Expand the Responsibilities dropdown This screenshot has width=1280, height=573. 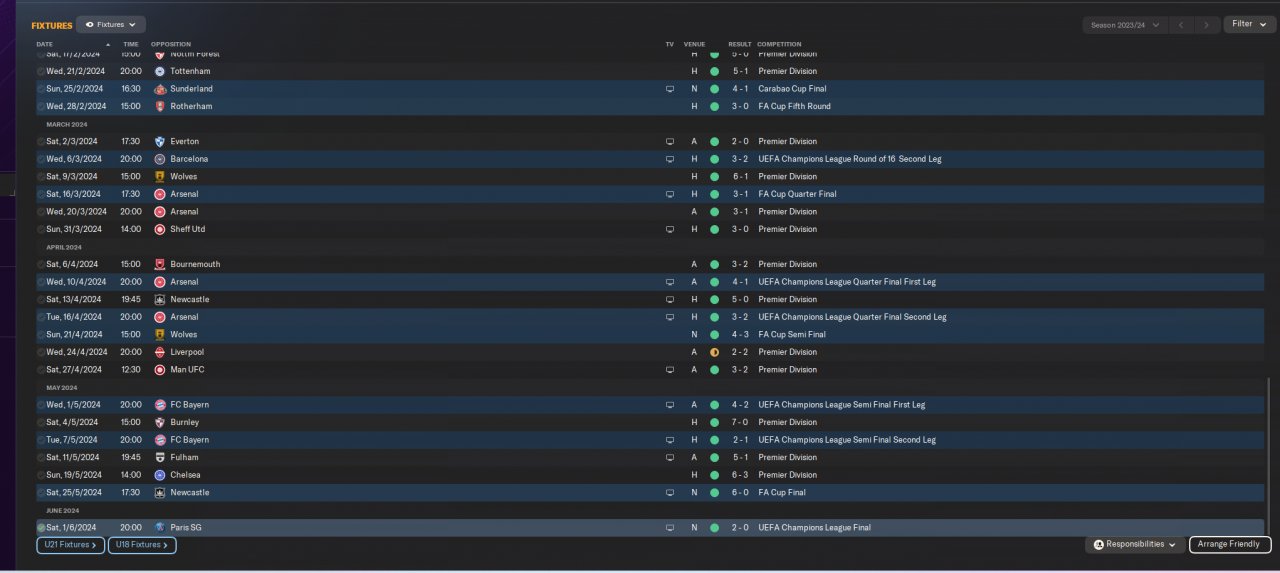coord(1134,545)
